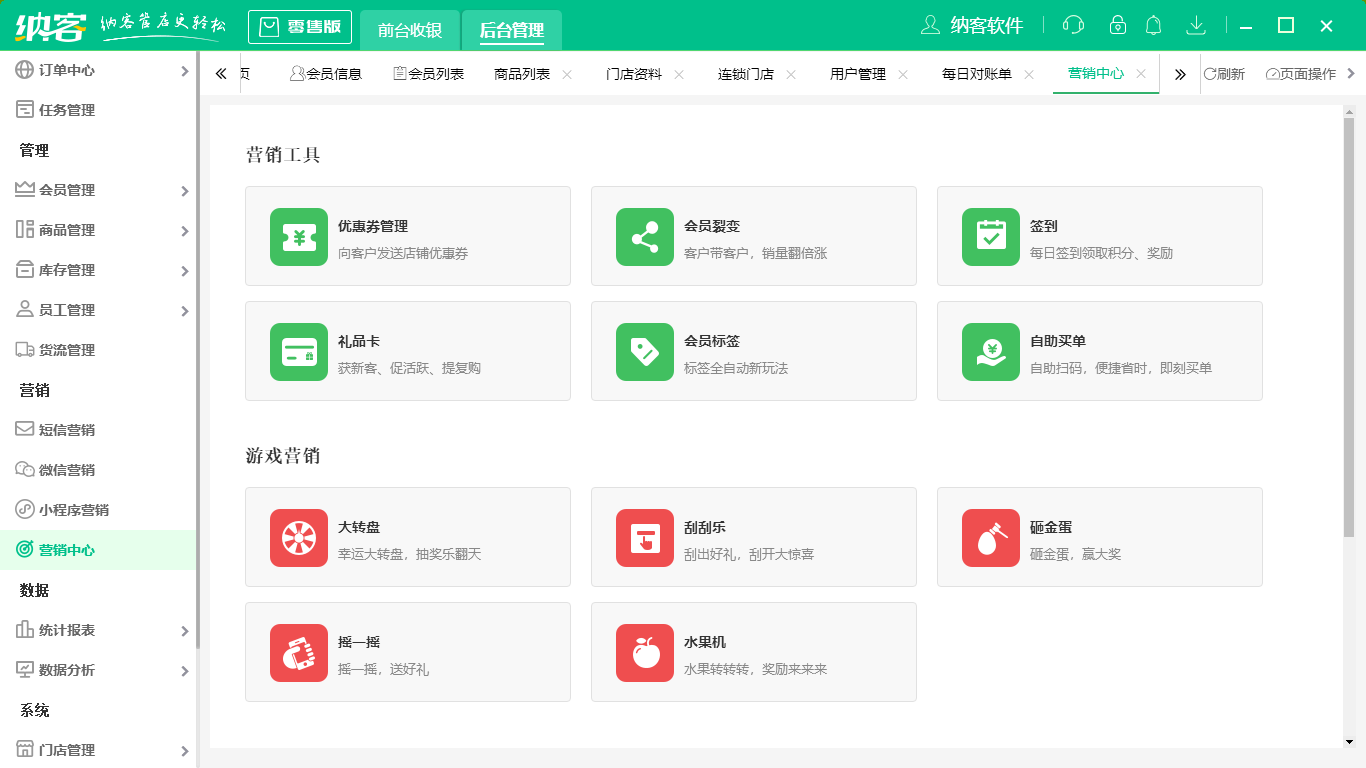This screenshot has width=1366, height=768.
Task: Select the 砸金蛋 golden egg icon
Action: [x=990, y=537]
